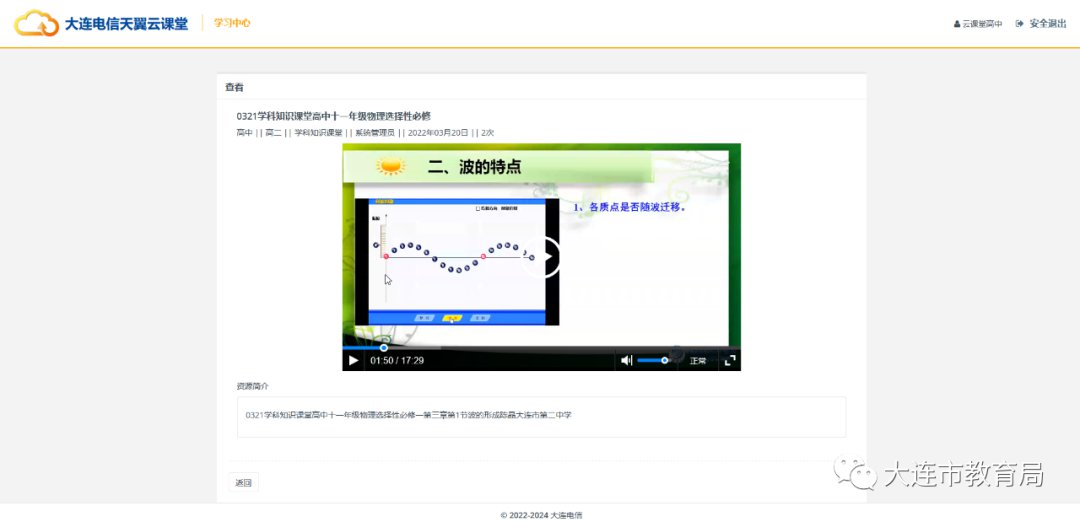Click the text 1、各质点是否随波迁移 in the video
Viewport: 1080px width, 522px height.
click(x=631, y=207)
